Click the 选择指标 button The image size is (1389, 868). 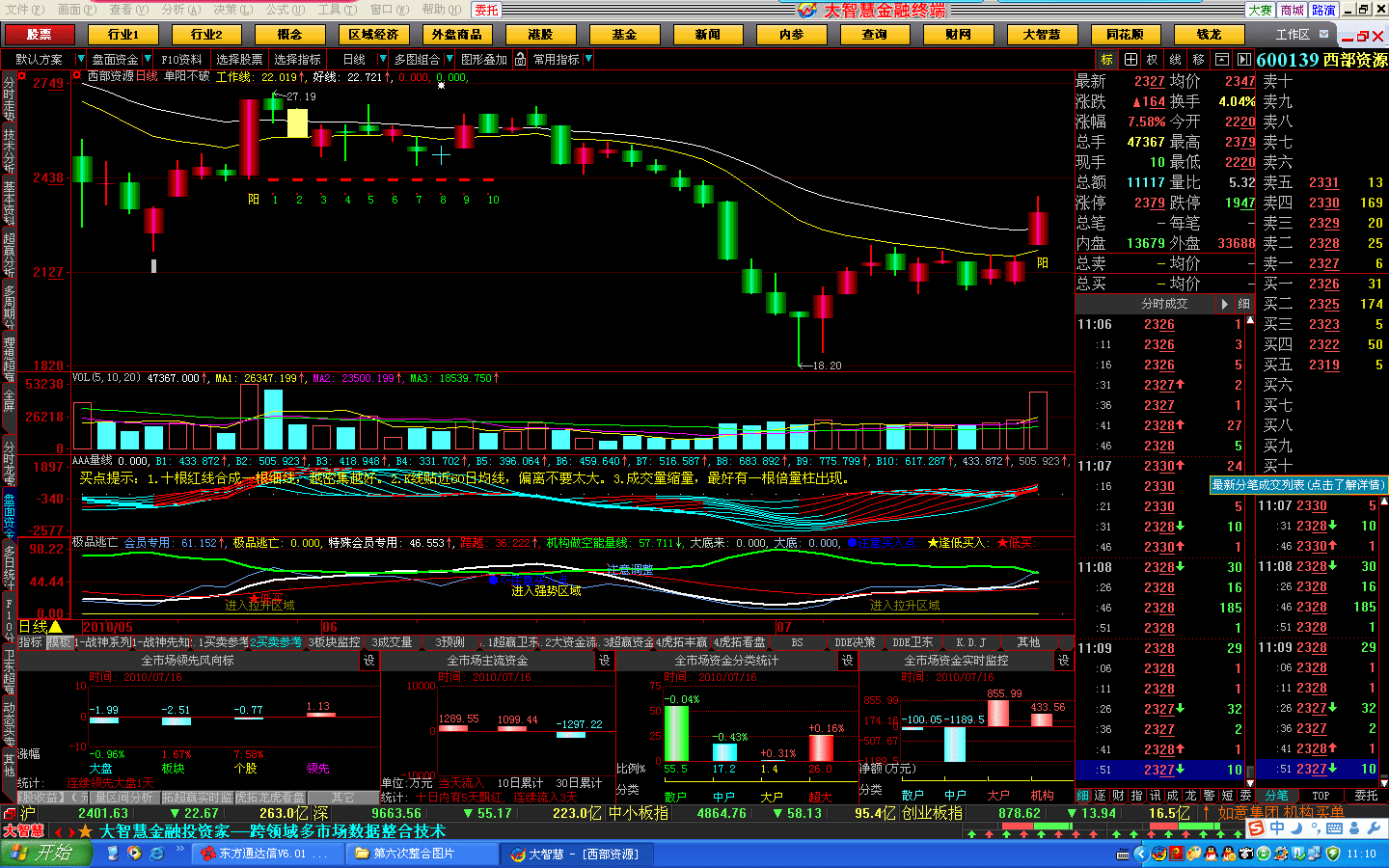click(x=297, y=60)
